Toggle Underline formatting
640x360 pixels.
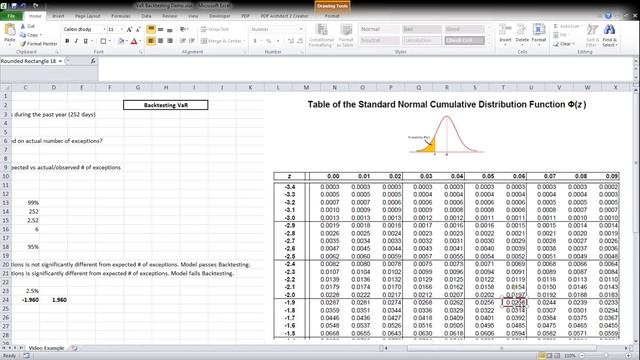[85, 41]
